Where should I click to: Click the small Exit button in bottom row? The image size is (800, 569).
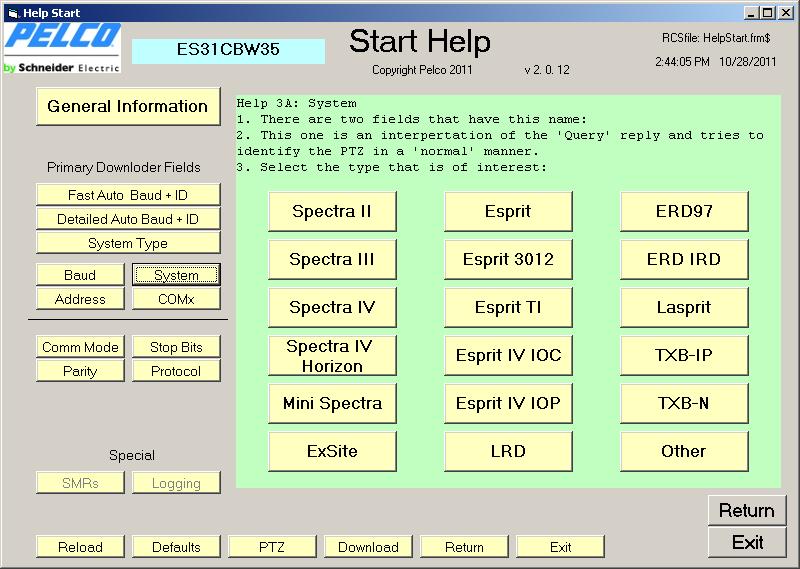tap(560, 547)
